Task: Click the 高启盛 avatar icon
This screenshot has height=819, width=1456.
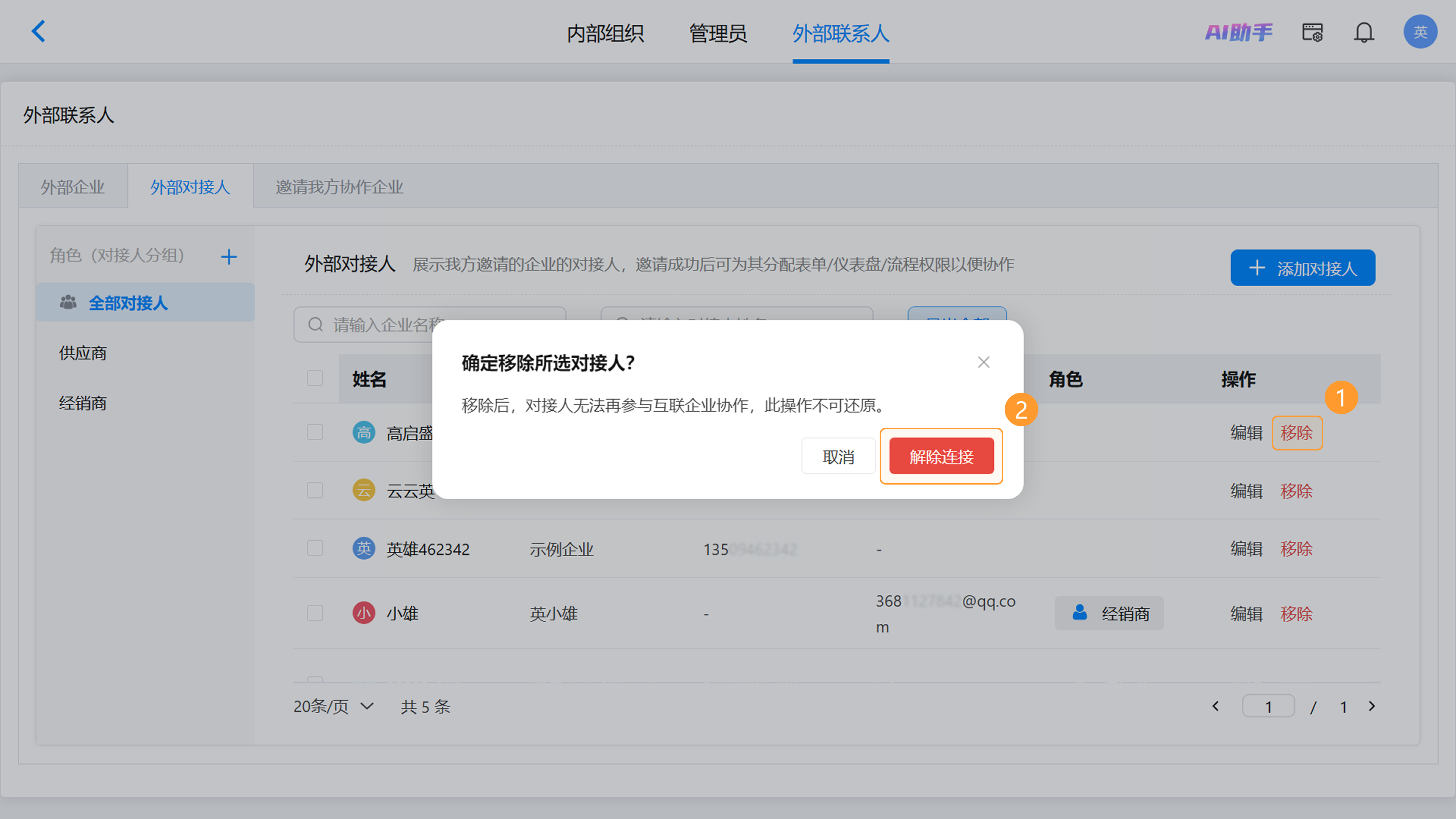Action: 364,432
